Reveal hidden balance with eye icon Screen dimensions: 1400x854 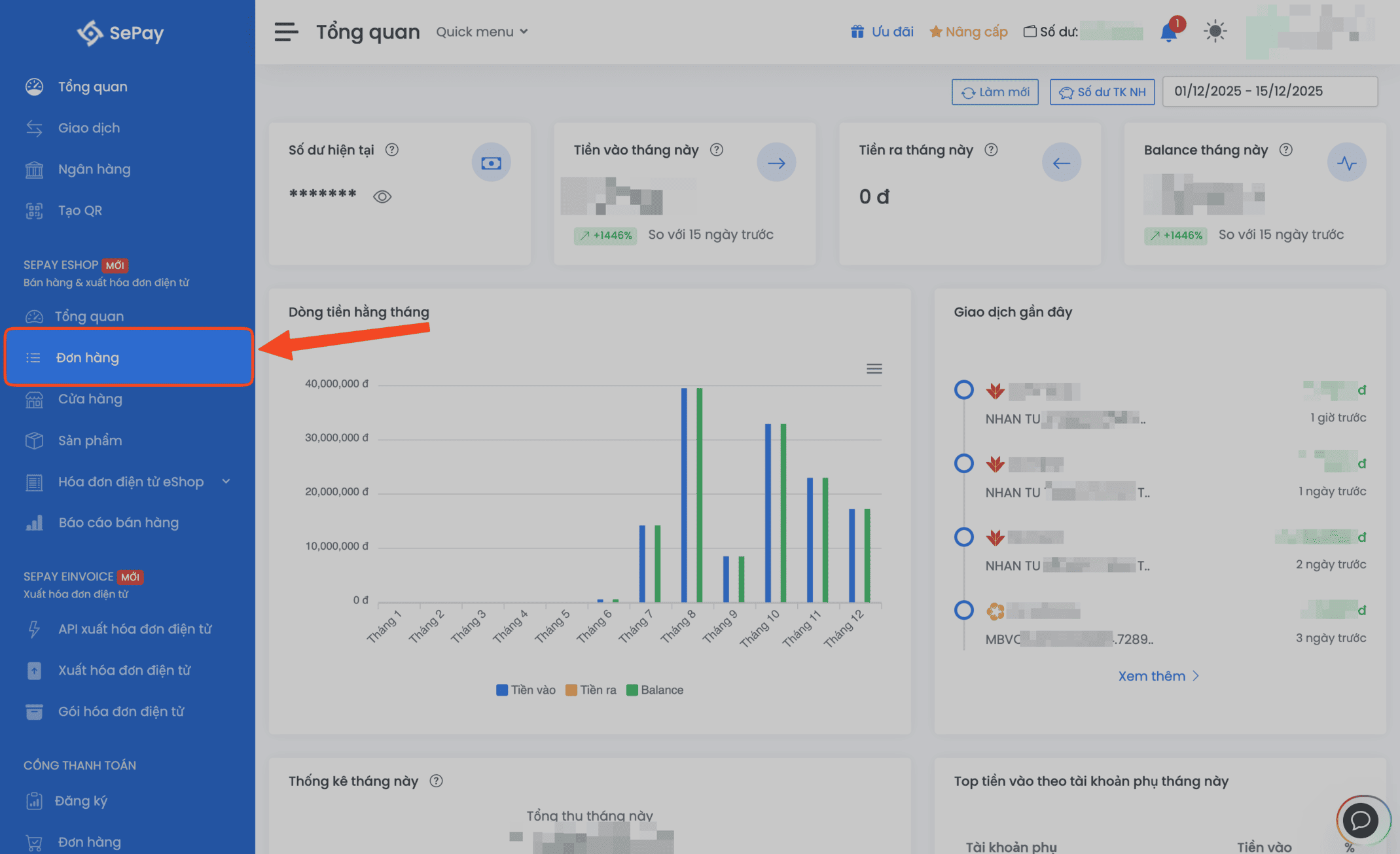point(382,197)
